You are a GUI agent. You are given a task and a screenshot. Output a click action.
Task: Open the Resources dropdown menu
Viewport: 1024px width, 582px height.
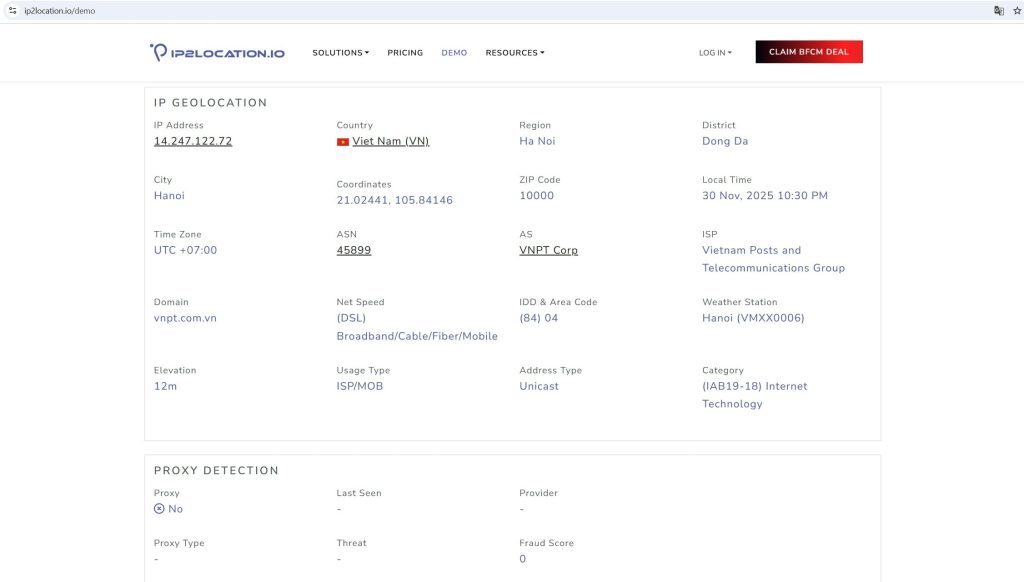pos(514,53)
